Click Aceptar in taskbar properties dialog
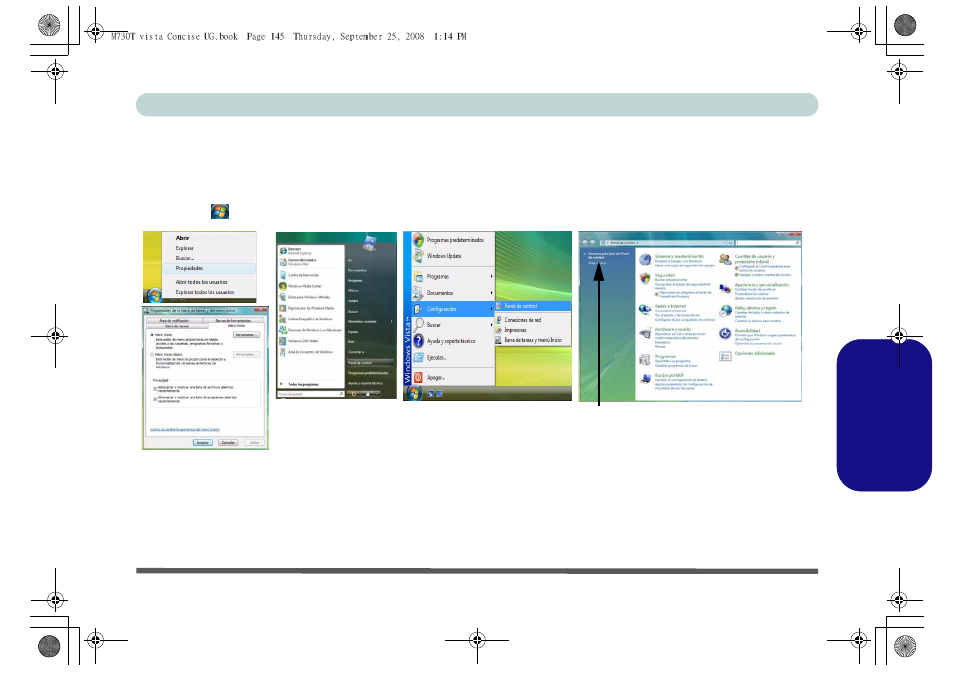The image size is (954, 673). [203, 442]
